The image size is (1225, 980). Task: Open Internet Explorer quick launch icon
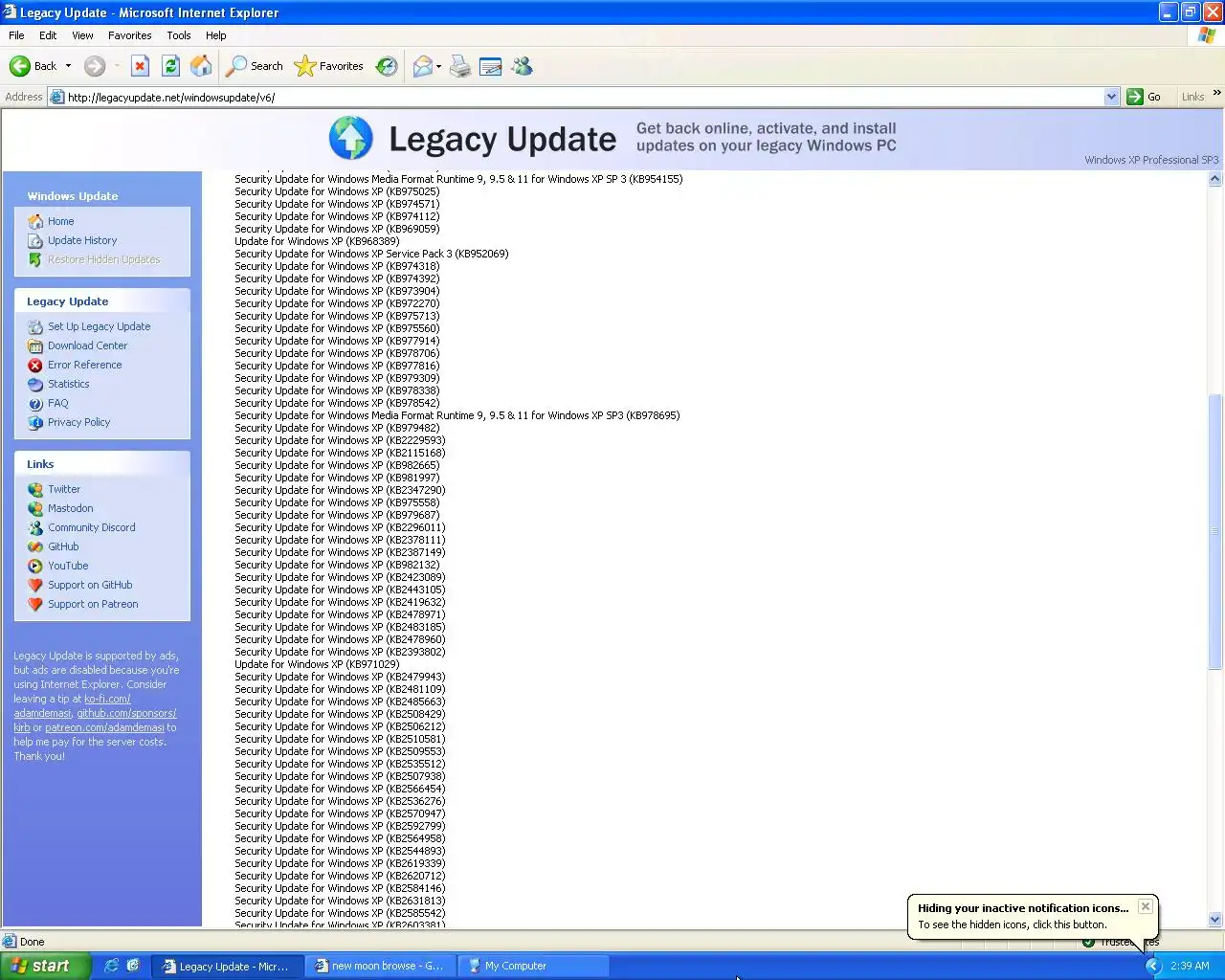[x=111, y=966]
